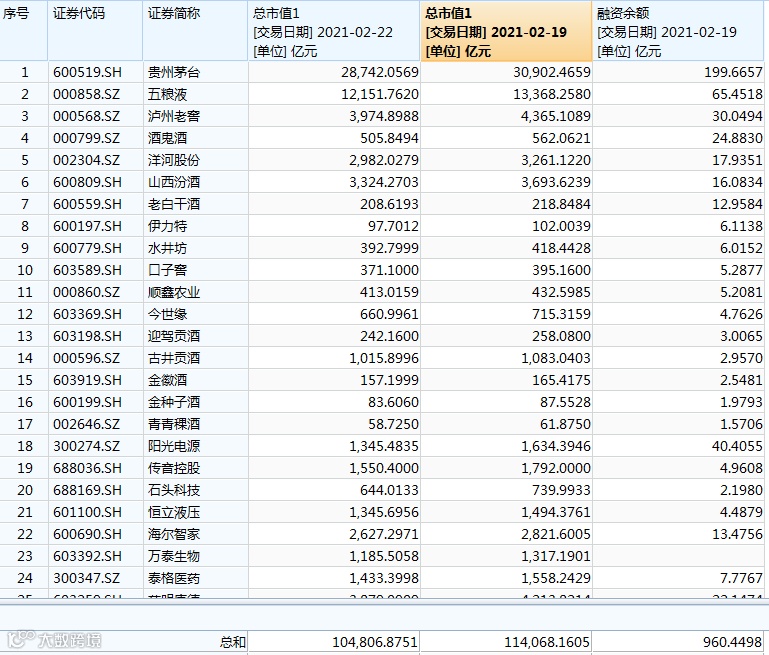Screen dimensions: 769x655
Task: Click the 古井贡酒 name cell
Action: click(174, 358)
